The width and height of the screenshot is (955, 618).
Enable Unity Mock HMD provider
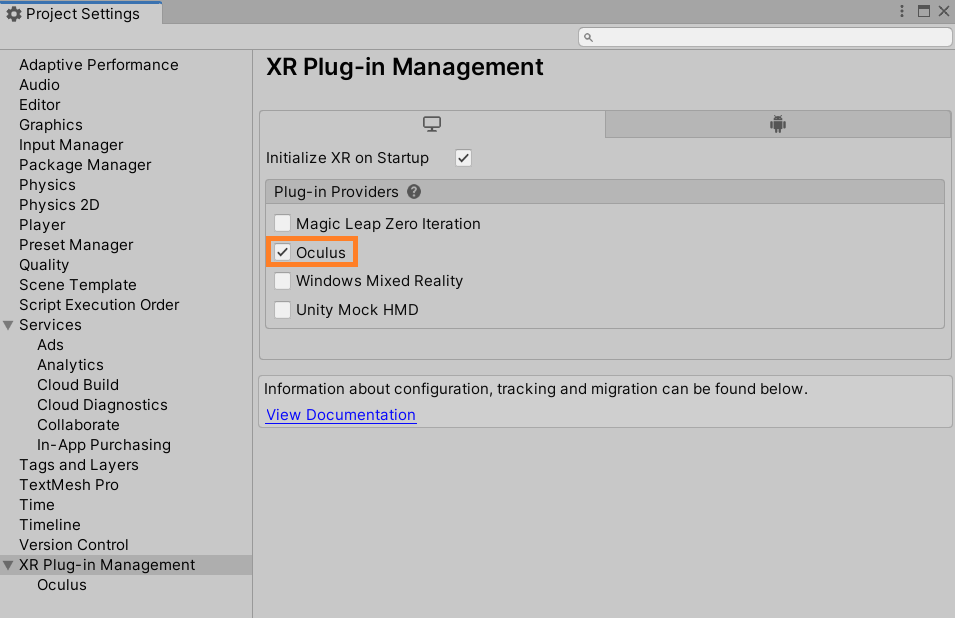click(x=282, y=309)
